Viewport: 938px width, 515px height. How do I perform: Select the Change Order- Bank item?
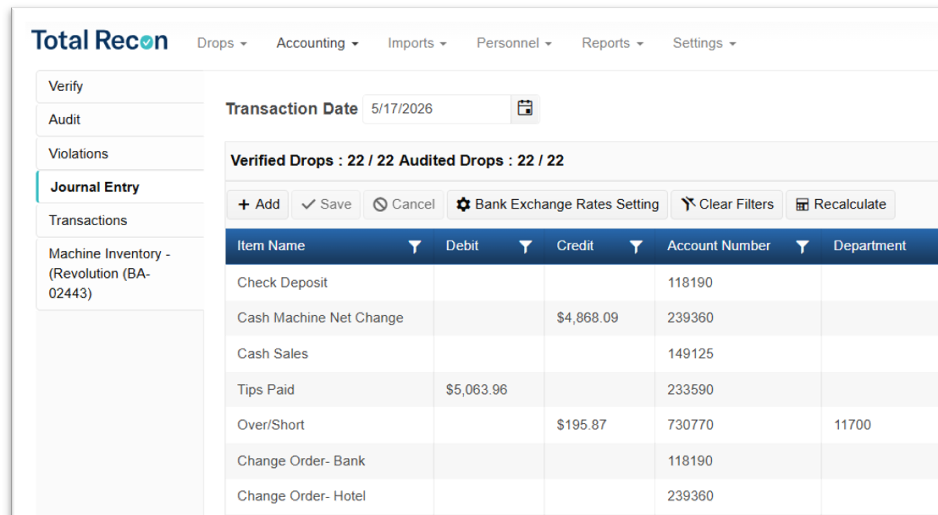(x=301, y=461)
